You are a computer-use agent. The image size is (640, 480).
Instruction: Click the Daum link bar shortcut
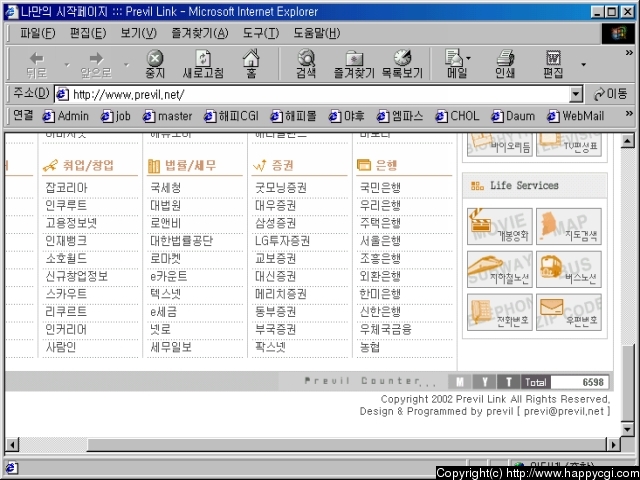(x=513, y=116)
